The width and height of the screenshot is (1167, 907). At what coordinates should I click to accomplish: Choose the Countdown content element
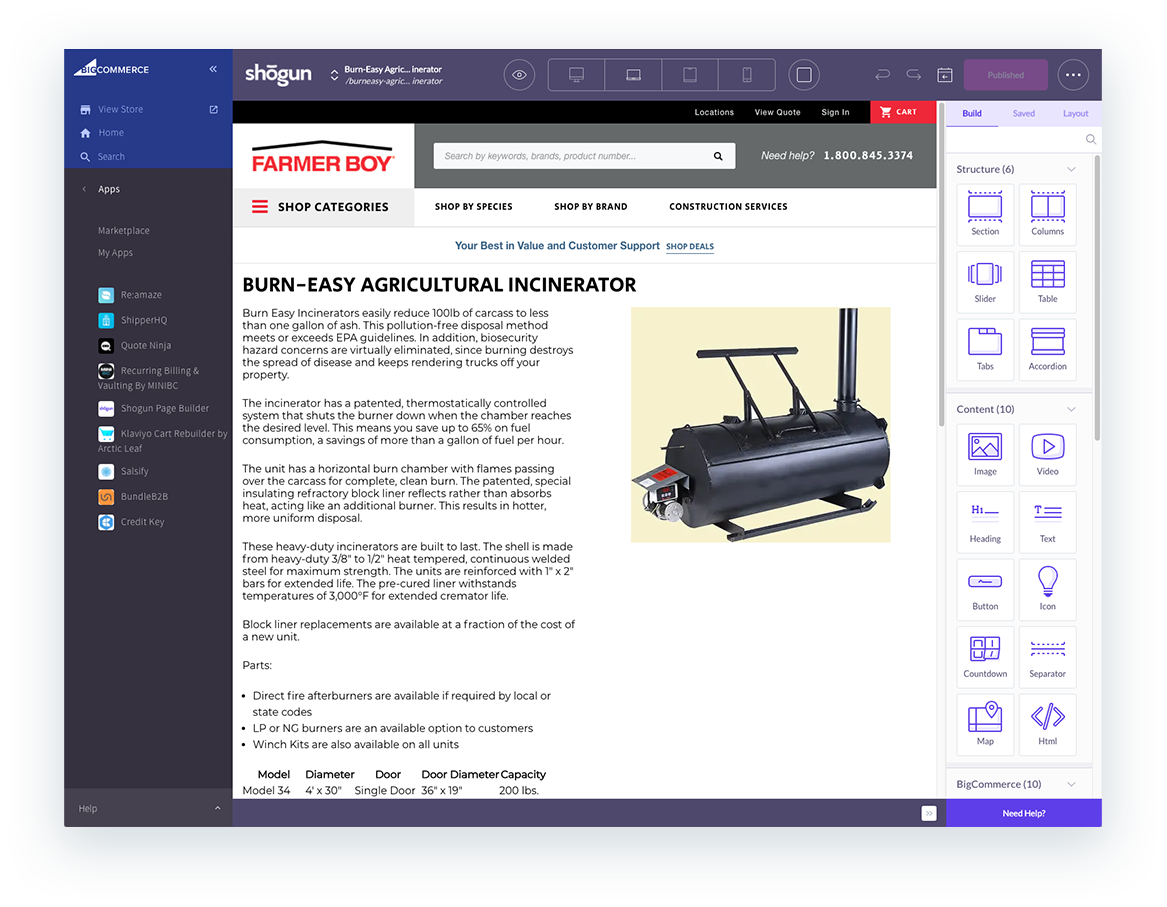pyautogui.click(x=985, y=657)
